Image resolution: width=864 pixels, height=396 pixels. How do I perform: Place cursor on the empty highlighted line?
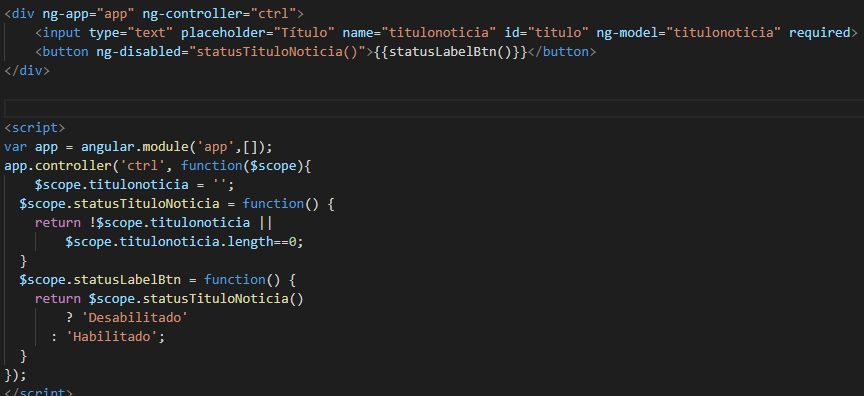click(x=432, y=108)
